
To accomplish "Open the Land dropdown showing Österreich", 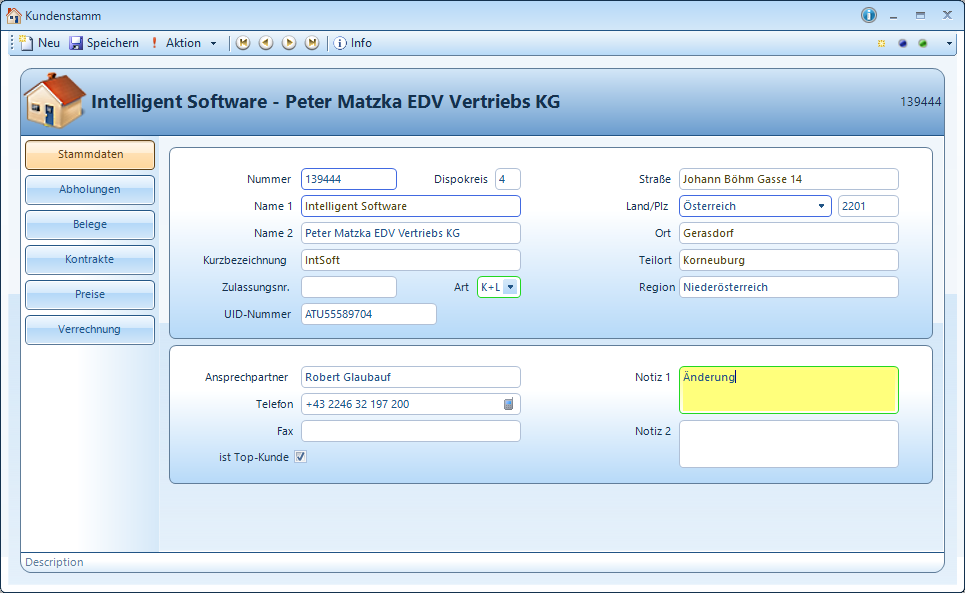I will (x=755, y=206).
